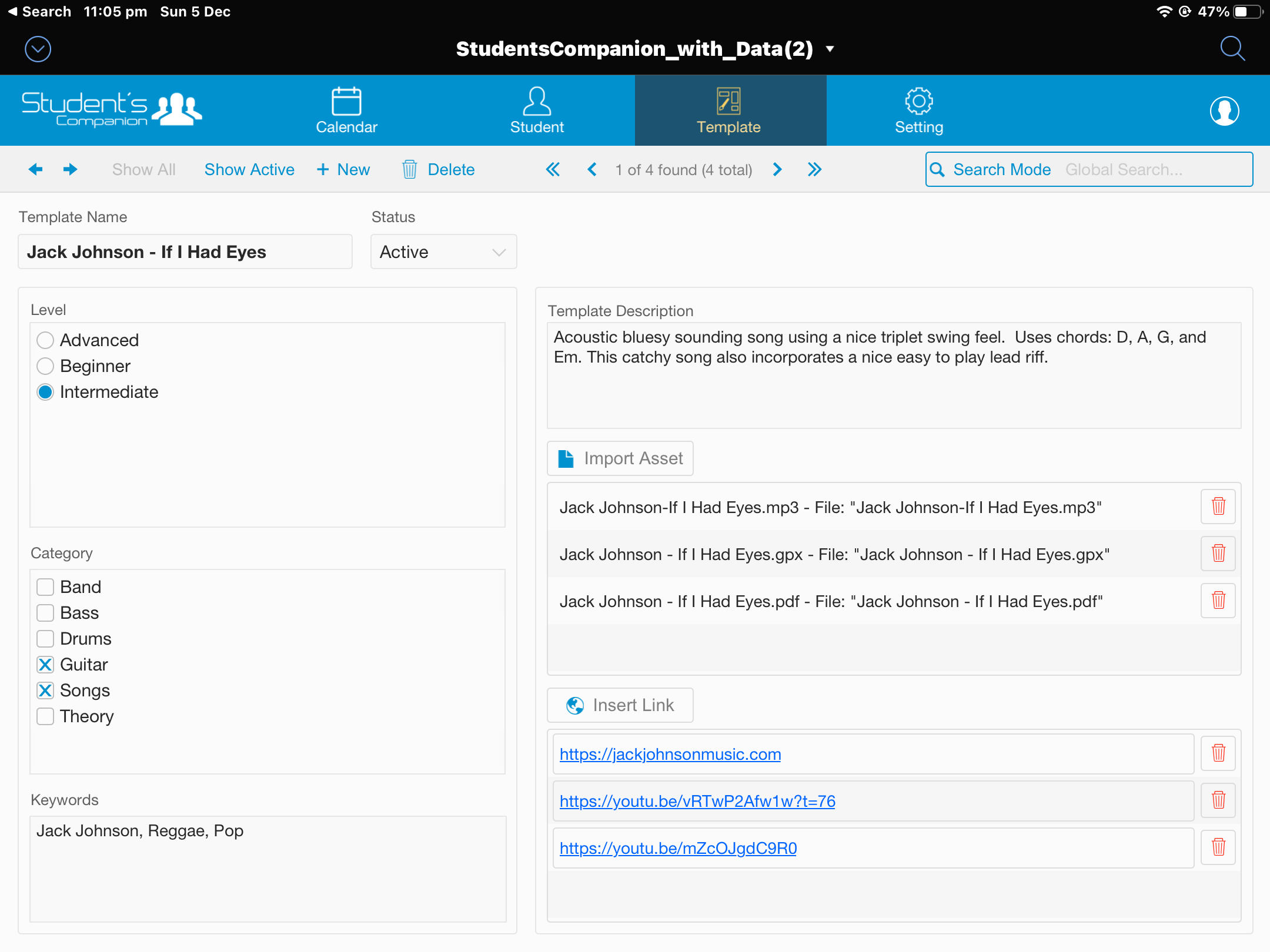The image size is (1270, 952).
Task: Open the https://jackjohnsonmusic.com link
Action: point(670,754)
